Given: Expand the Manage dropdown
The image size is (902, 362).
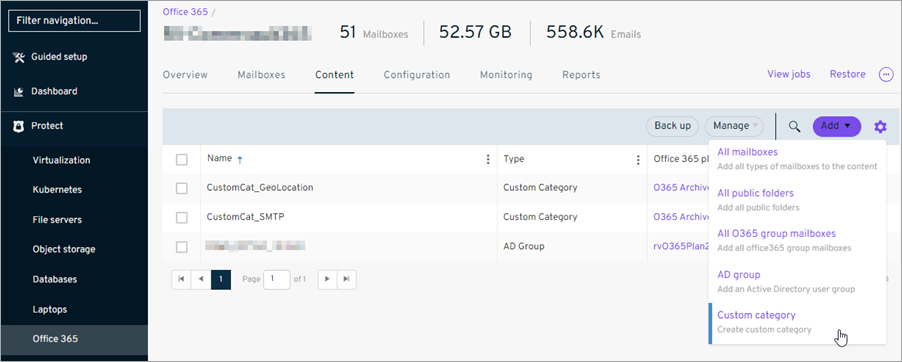Looking at the screenshot, I should (734, 126).
